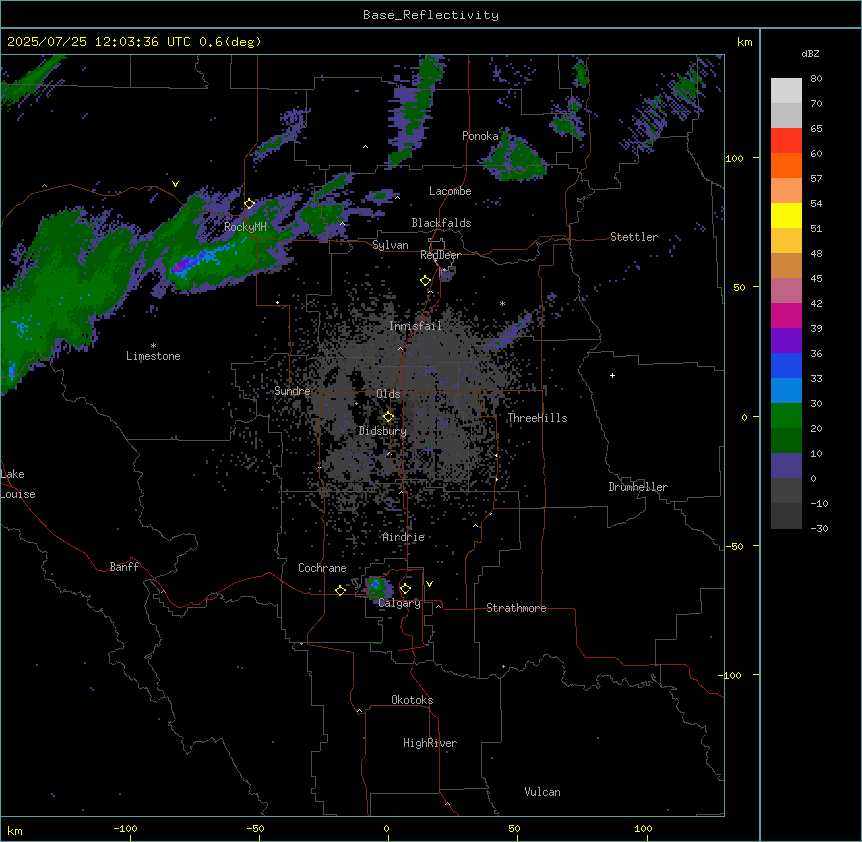
Task: Select the bright yellow swatch in the legend
Action: (x=786, y=215)
